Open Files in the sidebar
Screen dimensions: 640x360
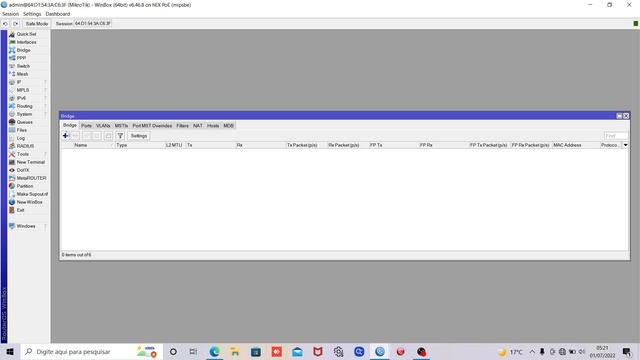22,130
